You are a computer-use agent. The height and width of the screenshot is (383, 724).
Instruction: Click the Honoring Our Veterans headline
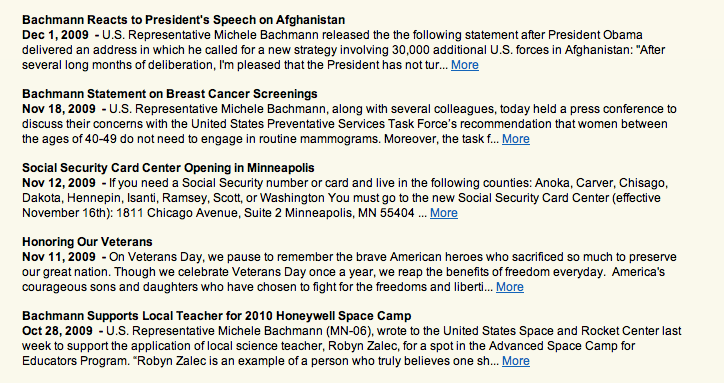pyautogui.click(x=87, y=242)
